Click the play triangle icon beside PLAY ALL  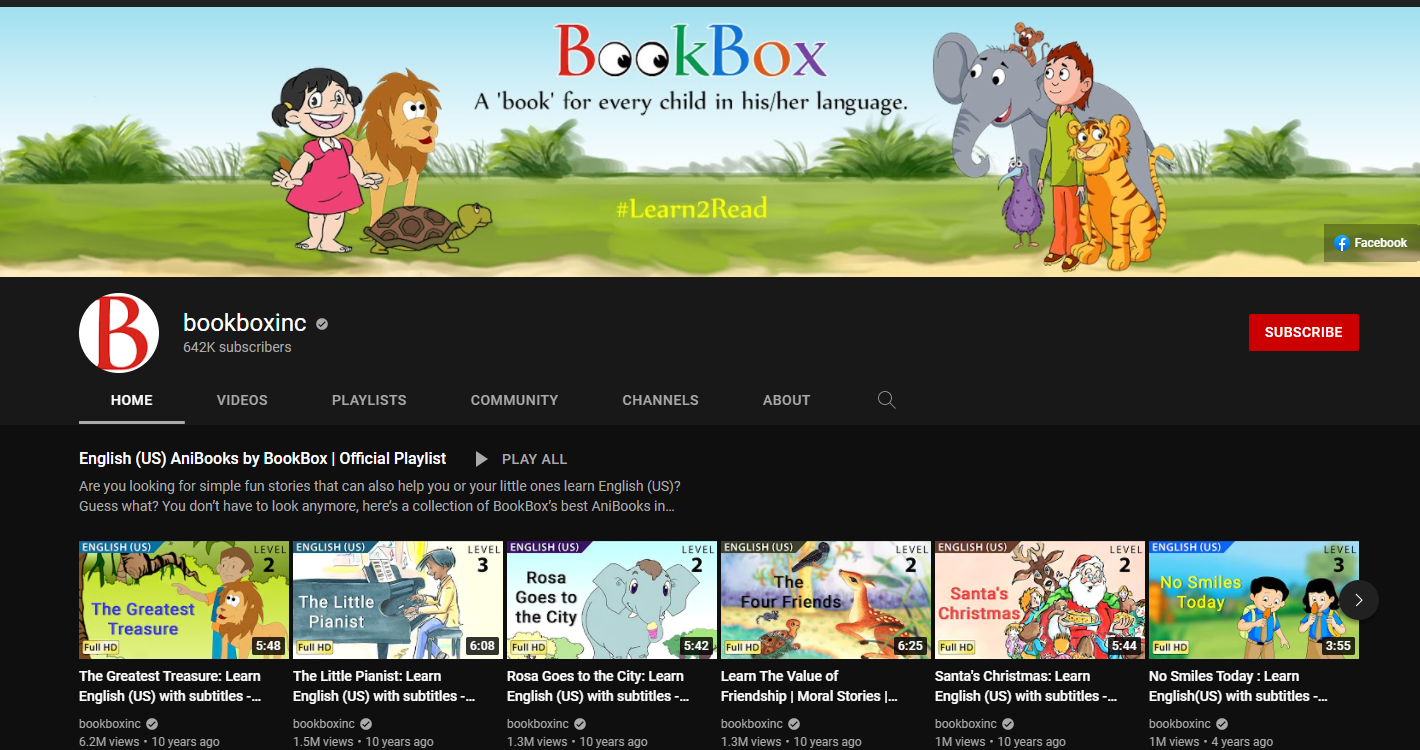481,459
